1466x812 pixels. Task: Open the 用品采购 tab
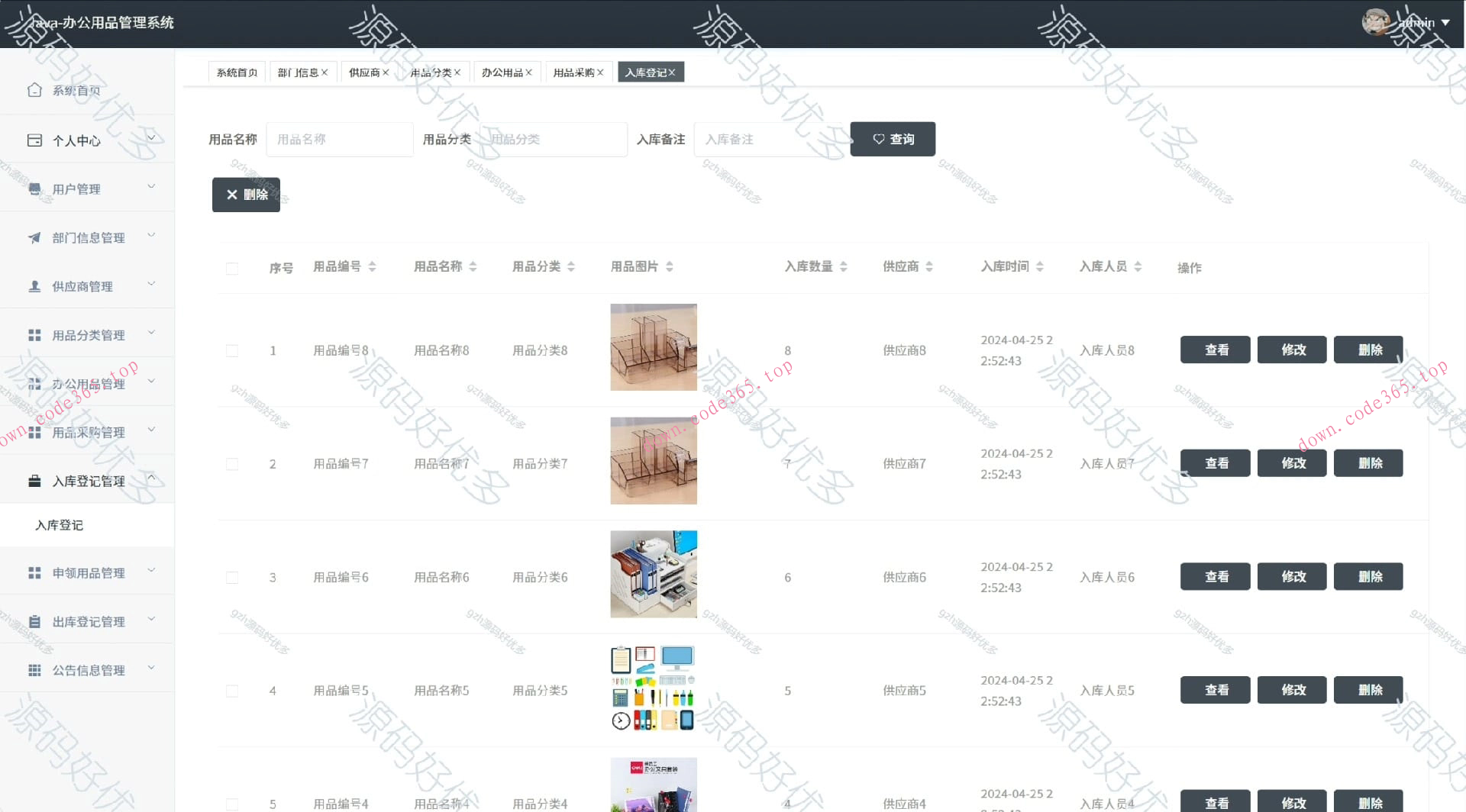[x=574, y=72]
